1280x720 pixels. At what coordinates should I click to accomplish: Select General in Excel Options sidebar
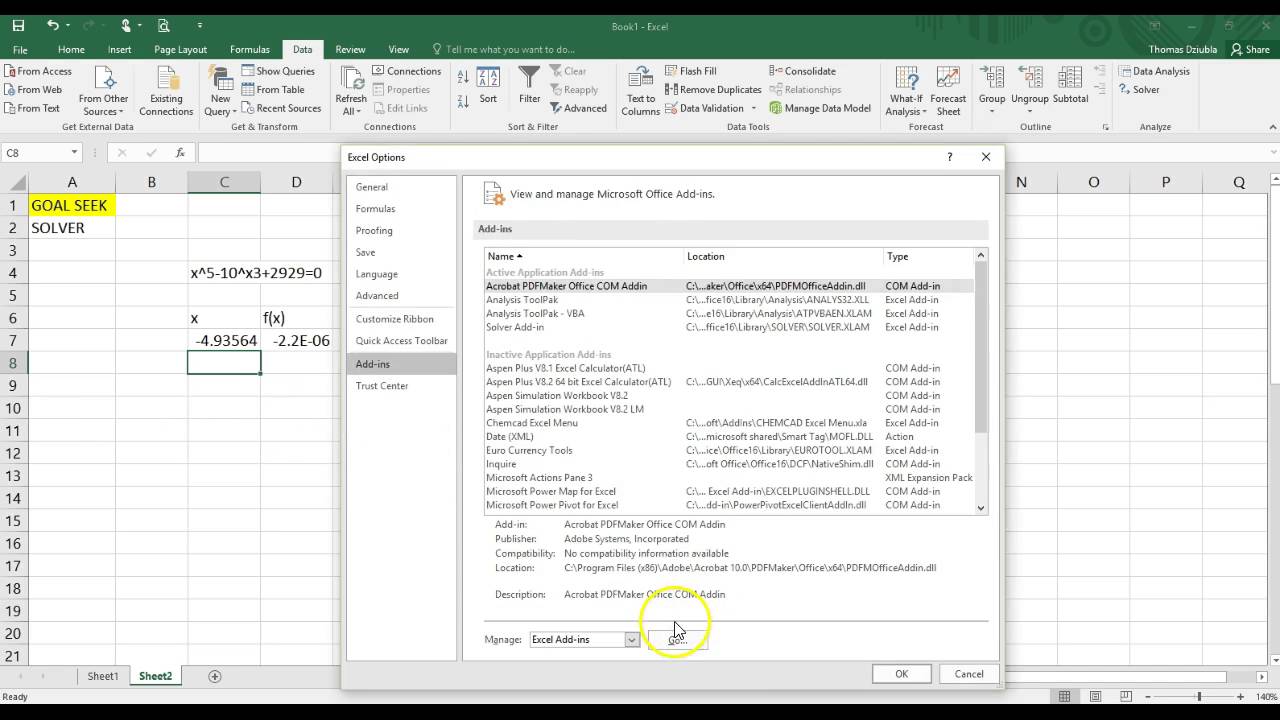point(401,187)
